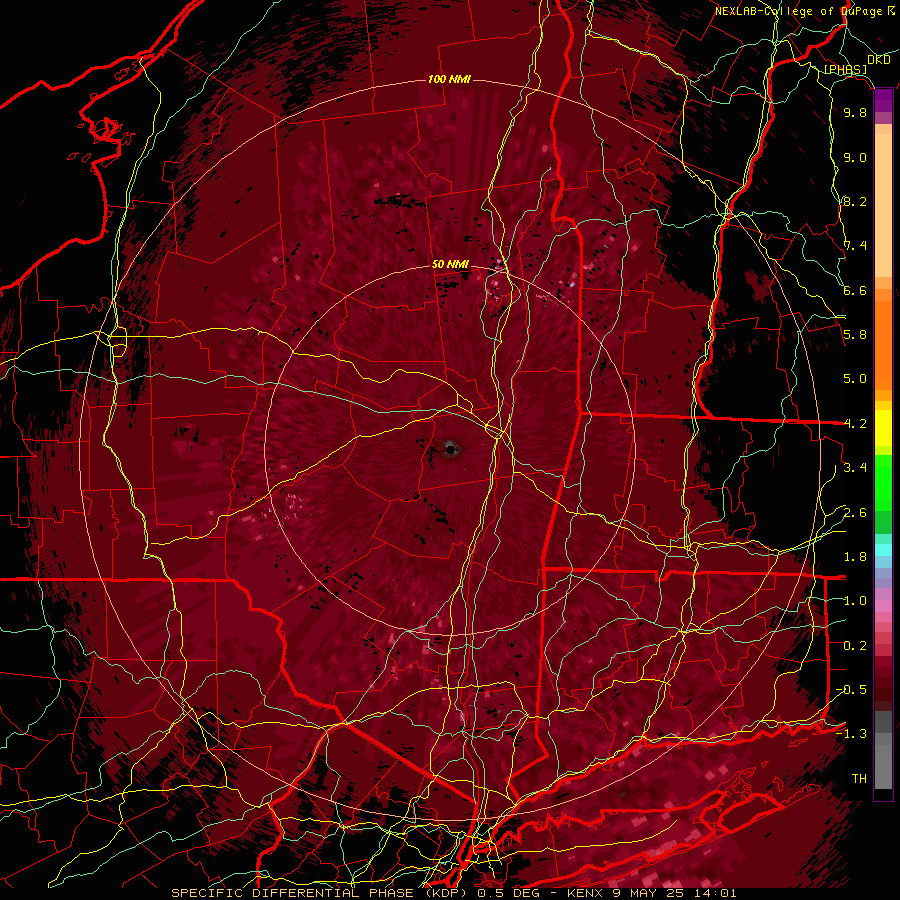Click the 1.8 scale value
Screen dimensions: 900x900
[855, 557]
